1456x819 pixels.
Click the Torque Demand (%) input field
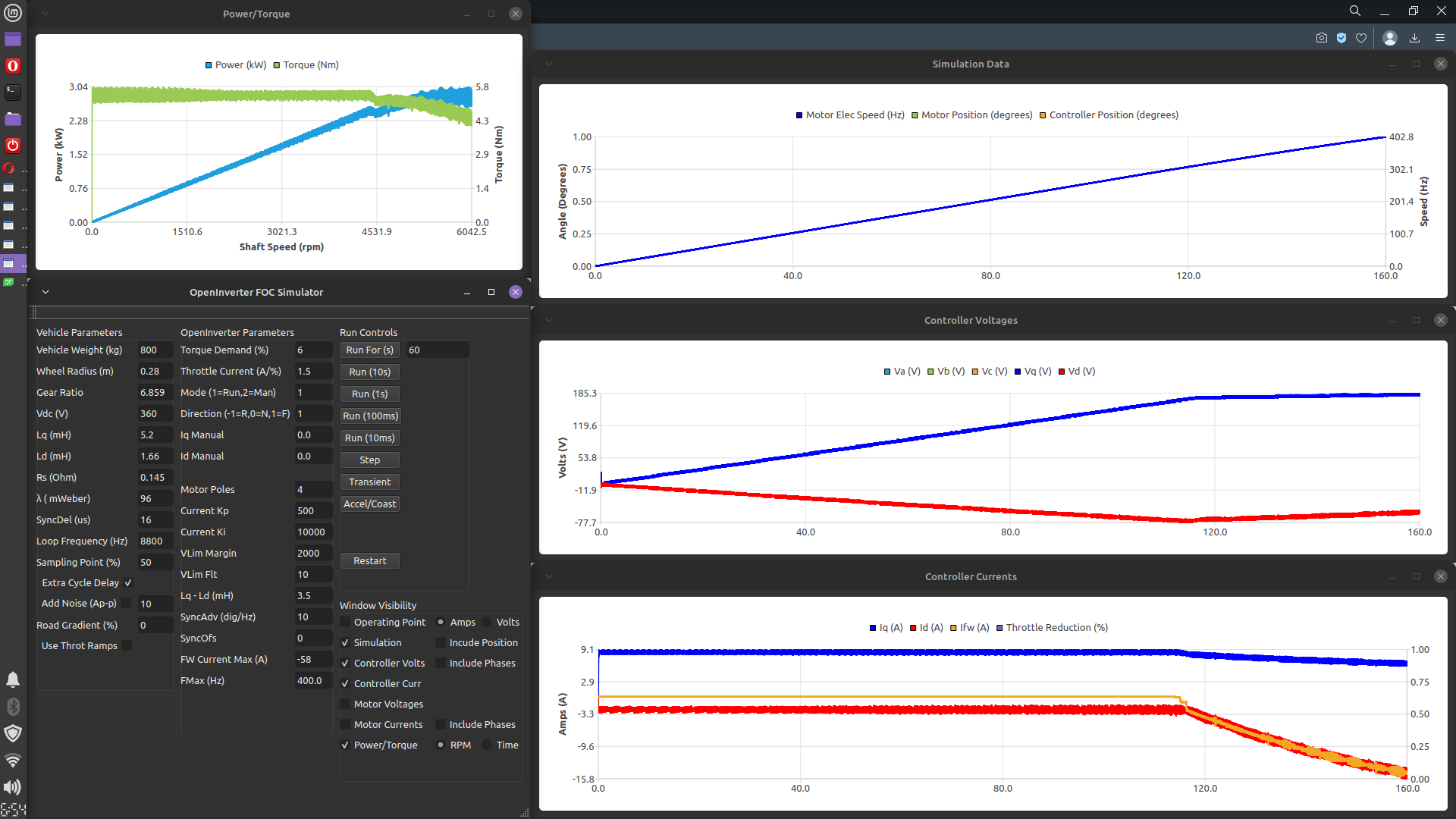312,350
